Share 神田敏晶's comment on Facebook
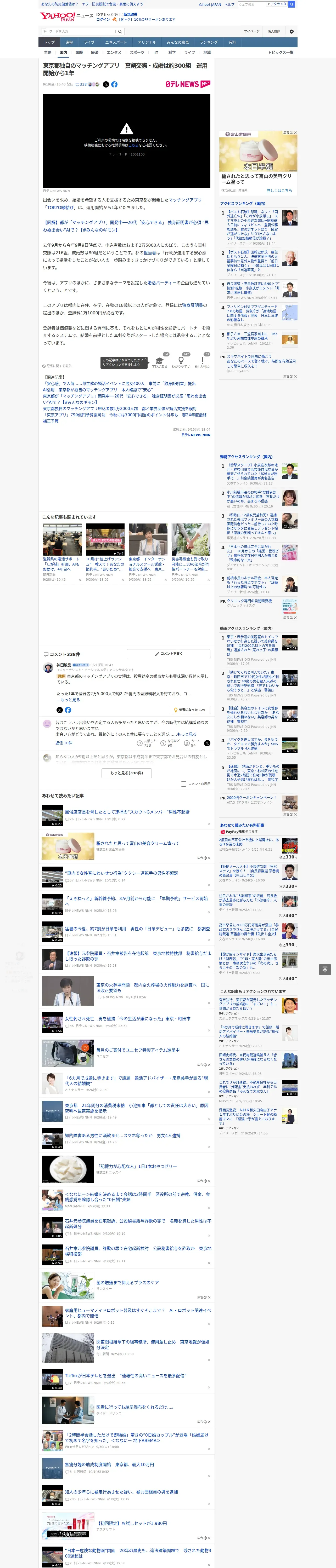The width and height of the screenshot is (336, 1568). 68,710
